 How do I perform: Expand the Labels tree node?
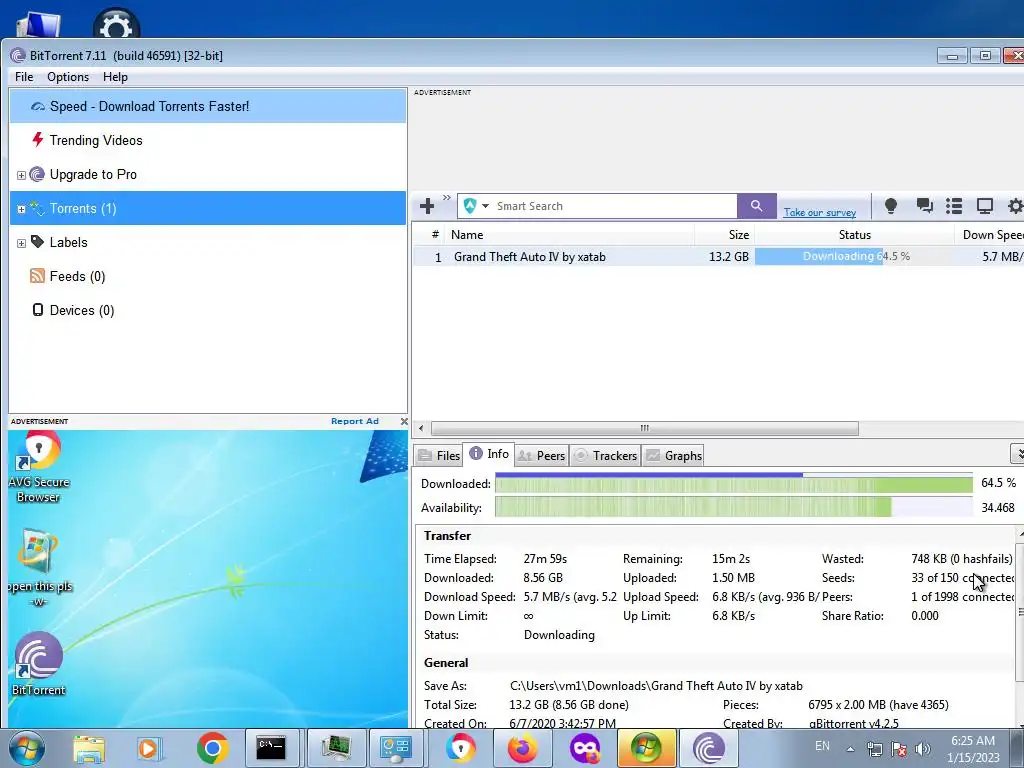click(21, 243)
